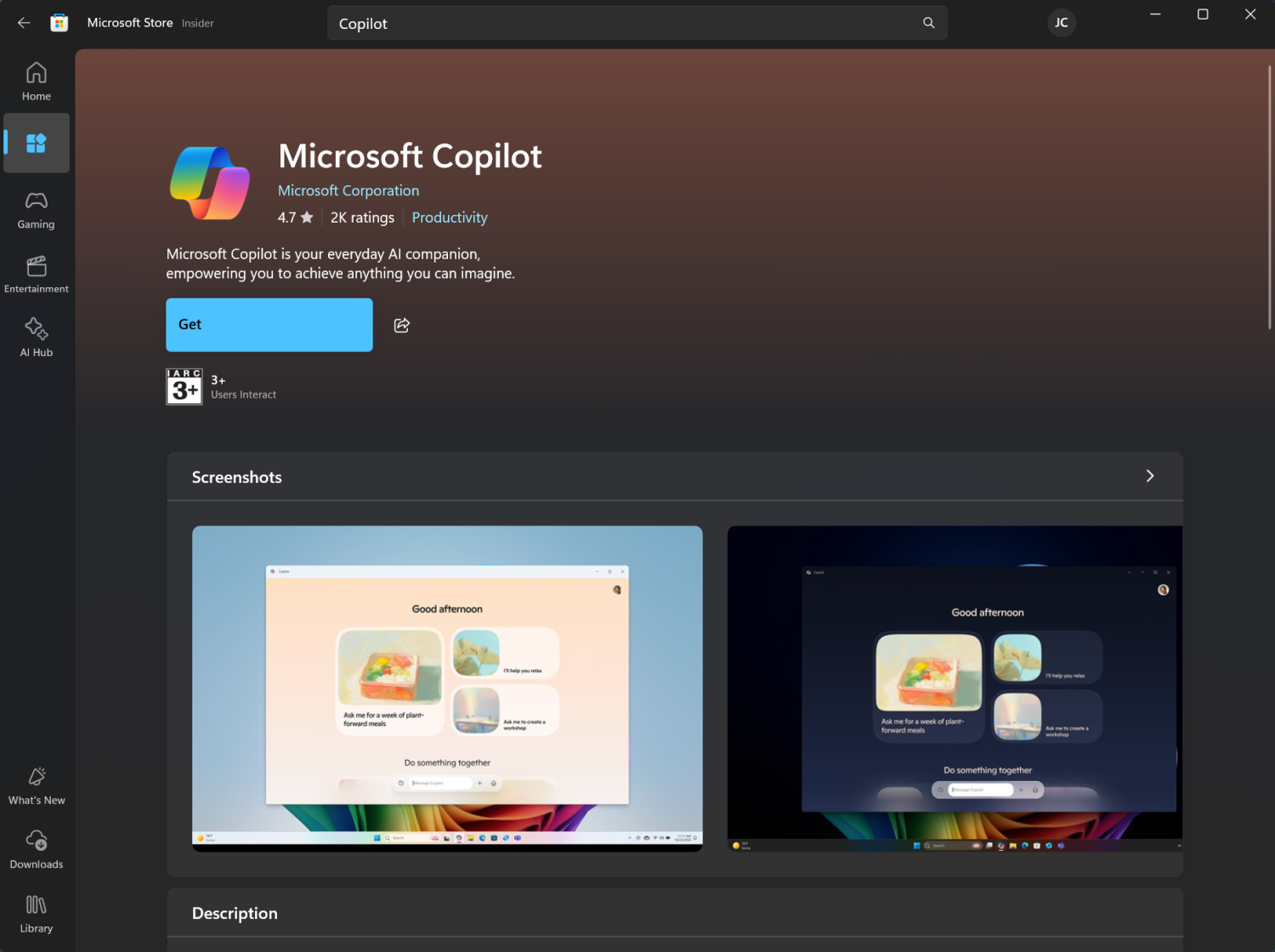Open the Apps section in sidebar

tap(37, 143)
